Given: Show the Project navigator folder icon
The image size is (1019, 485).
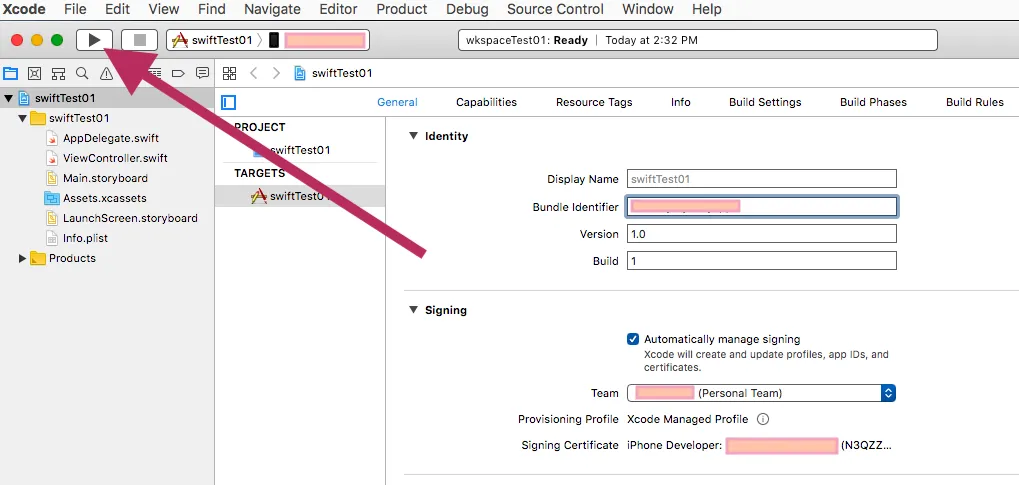Looking at the screenshot, I should pos(11,73).
